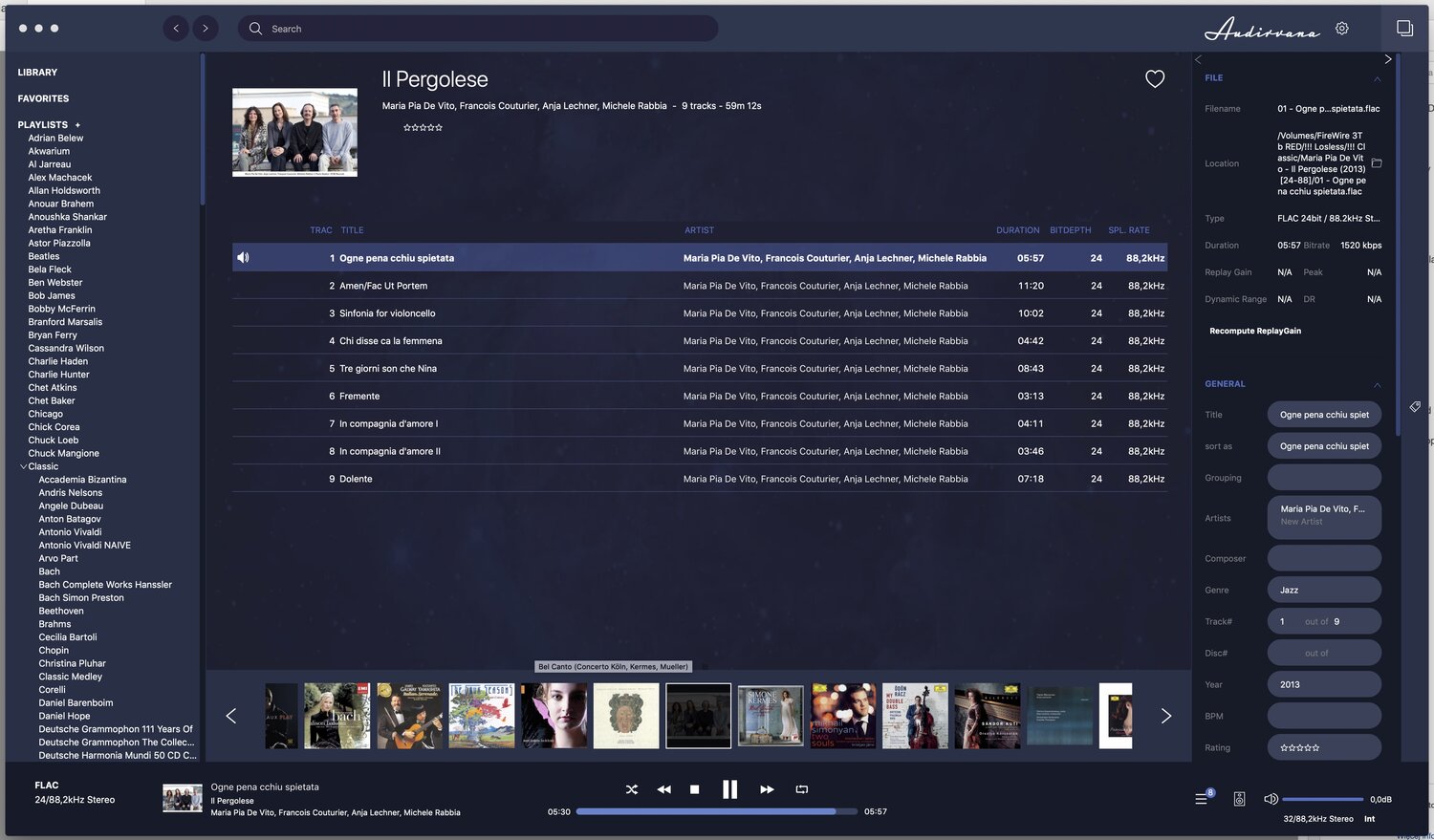Viewport: 1434px width, 840px height.
Task: Click the tag icon on the panel edge
Action: click(x=1415, y=407)
